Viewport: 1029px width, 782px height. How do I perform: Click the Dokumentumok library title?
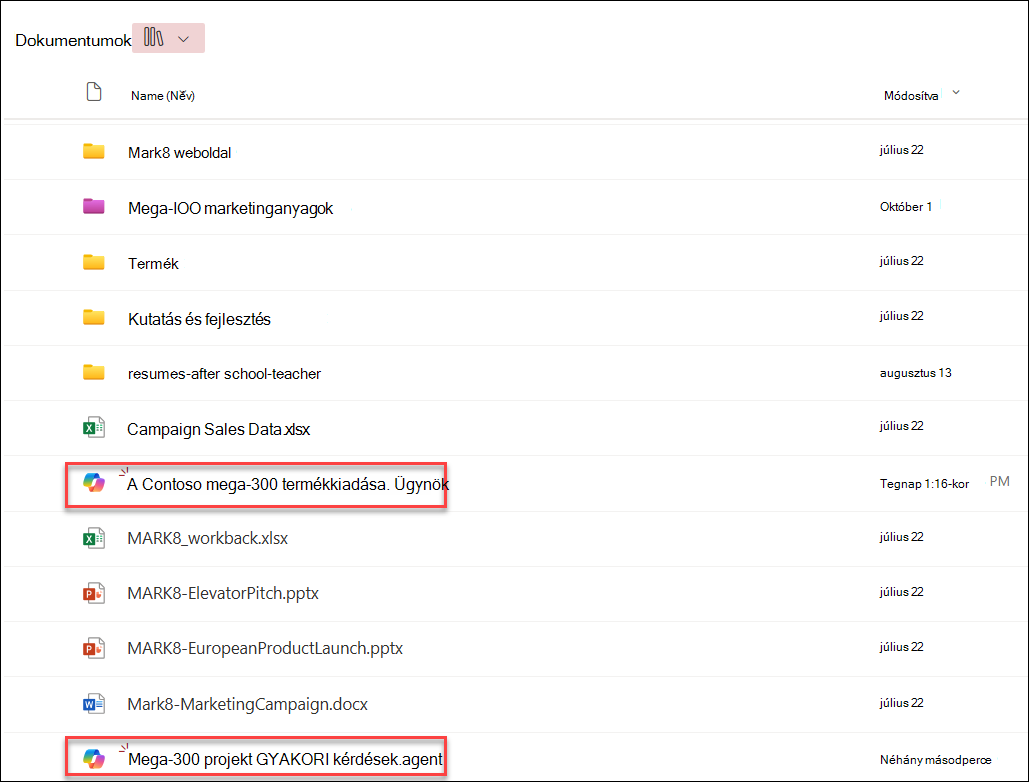(x=73, y=41)
